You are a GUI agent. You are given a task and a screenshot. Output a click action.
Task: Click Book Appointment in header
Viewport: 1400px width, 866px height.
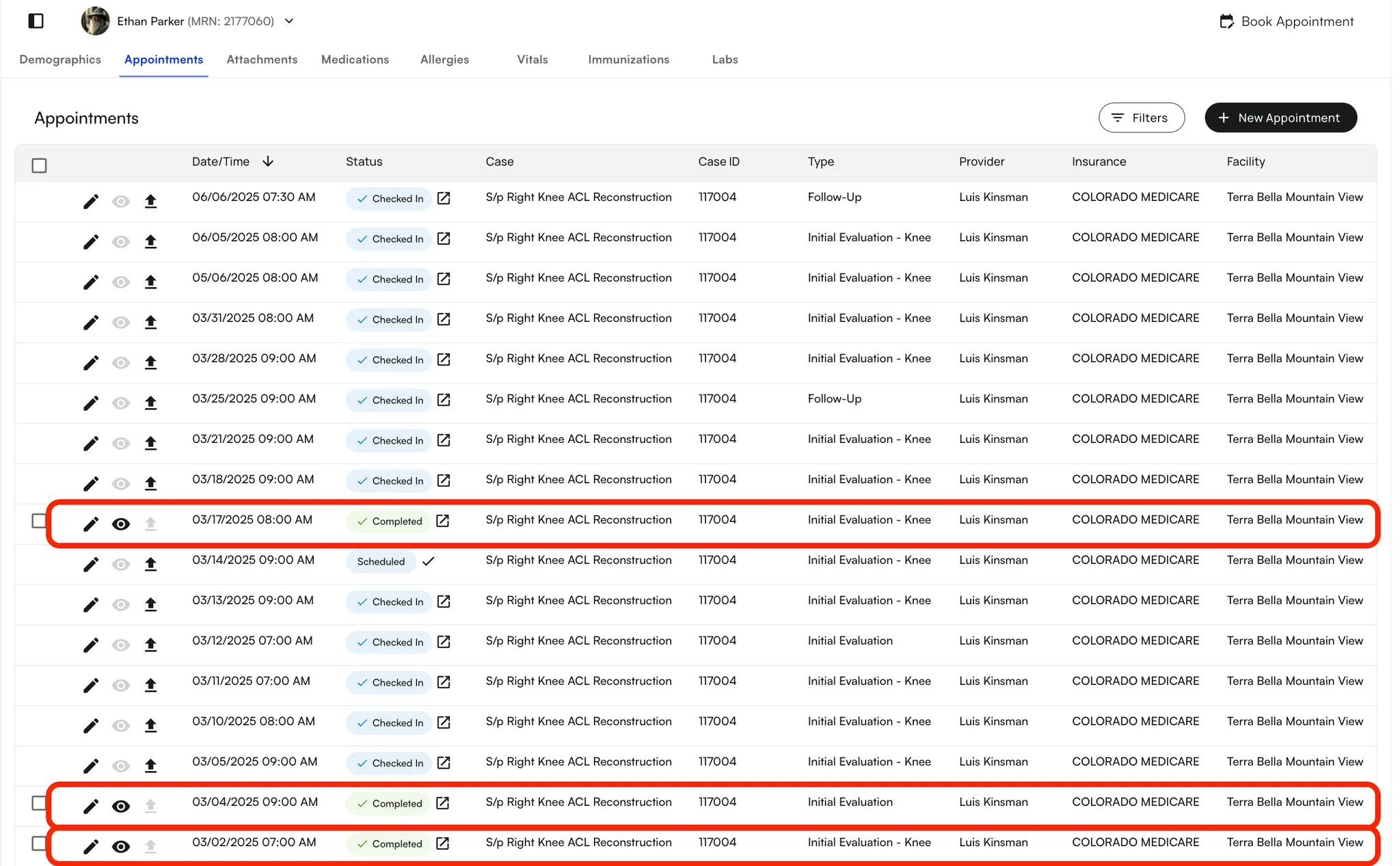point(1286,21)
